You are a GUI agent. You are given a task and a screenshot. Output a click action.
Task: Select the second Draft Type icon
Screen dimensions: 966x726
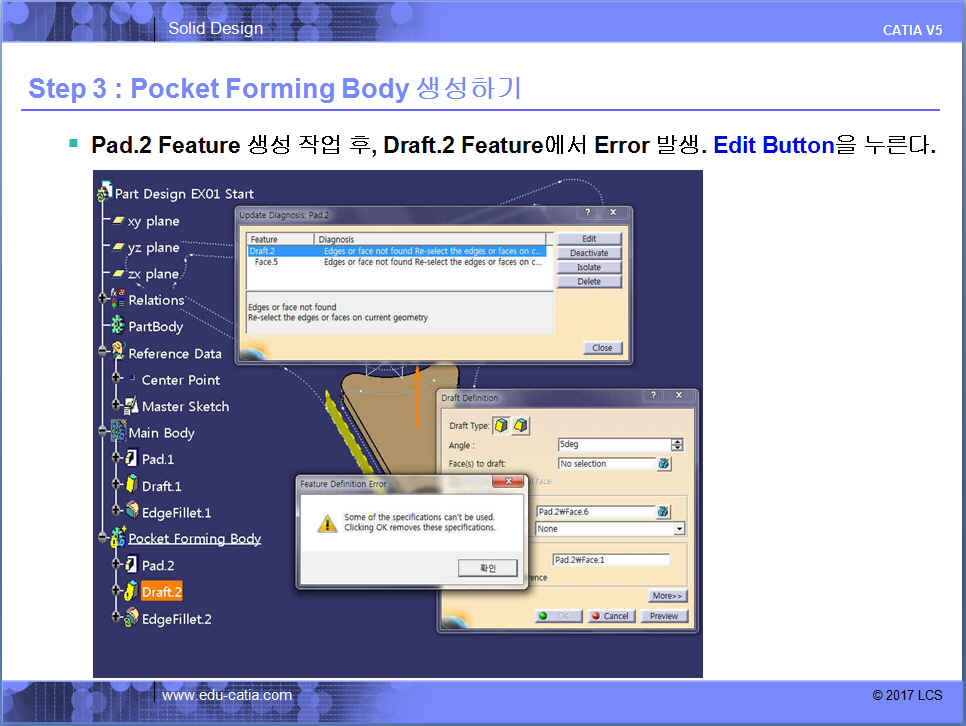tap(521, 426)
